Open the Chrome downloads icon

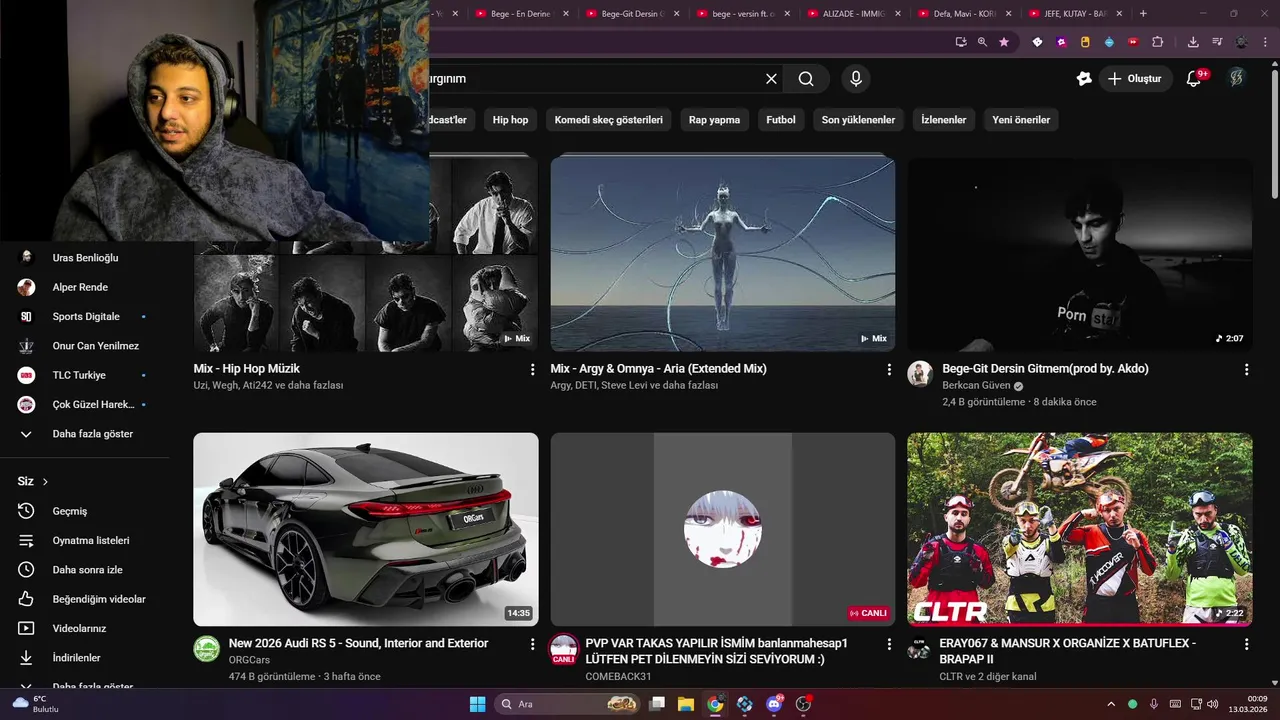coord(1193,42)
